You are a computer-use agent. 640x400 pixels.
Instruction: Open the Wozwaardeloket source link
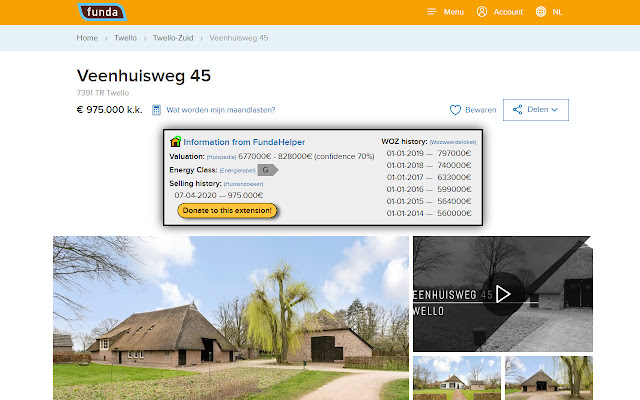453,142
